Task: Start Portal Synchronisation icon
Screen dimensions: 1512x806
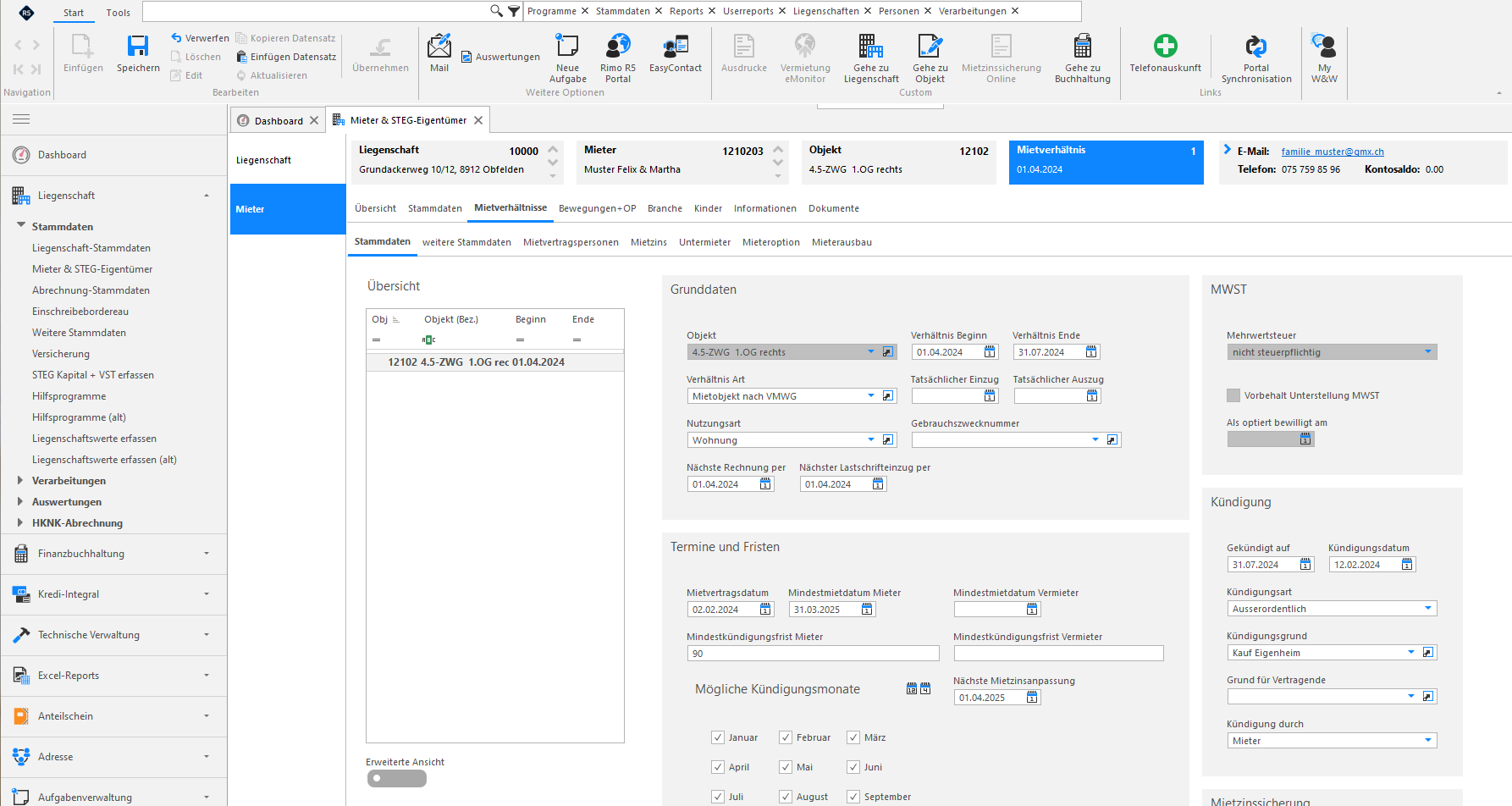Action: click(x=1256, y=46)
